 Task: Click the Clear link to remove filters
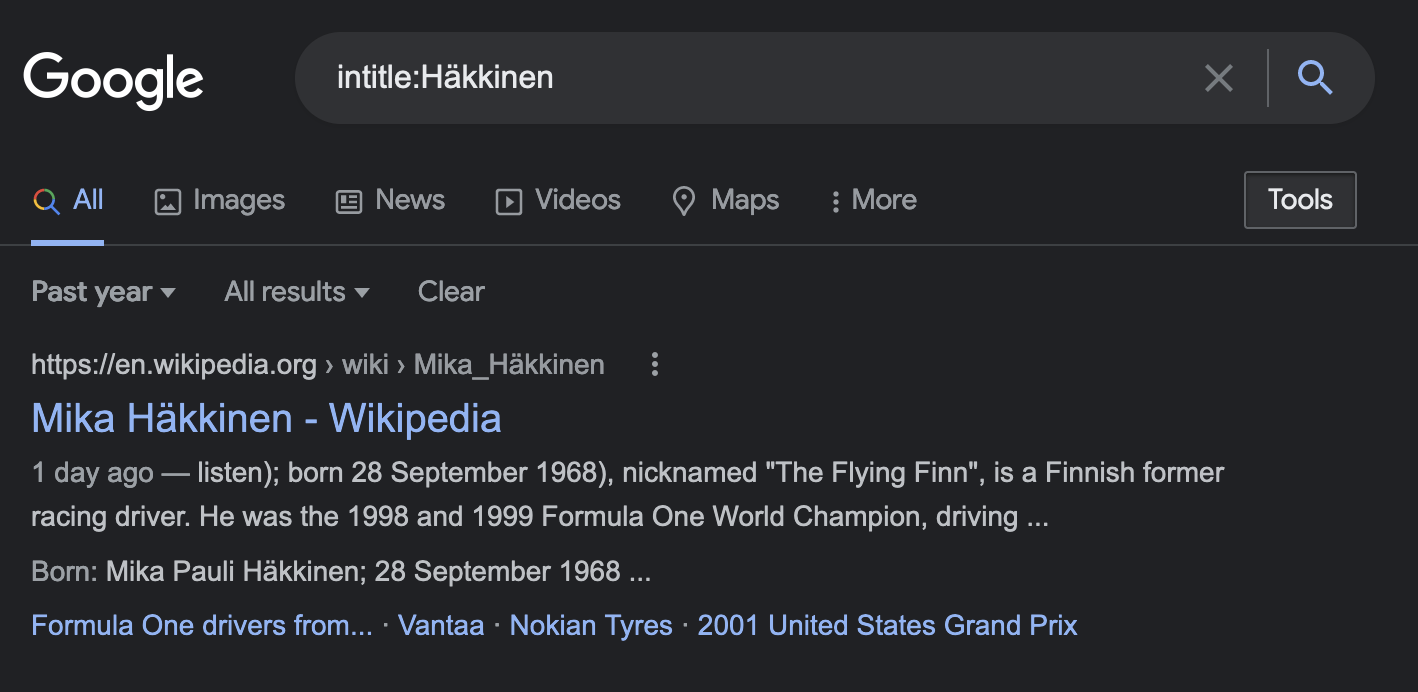(450, 291)
